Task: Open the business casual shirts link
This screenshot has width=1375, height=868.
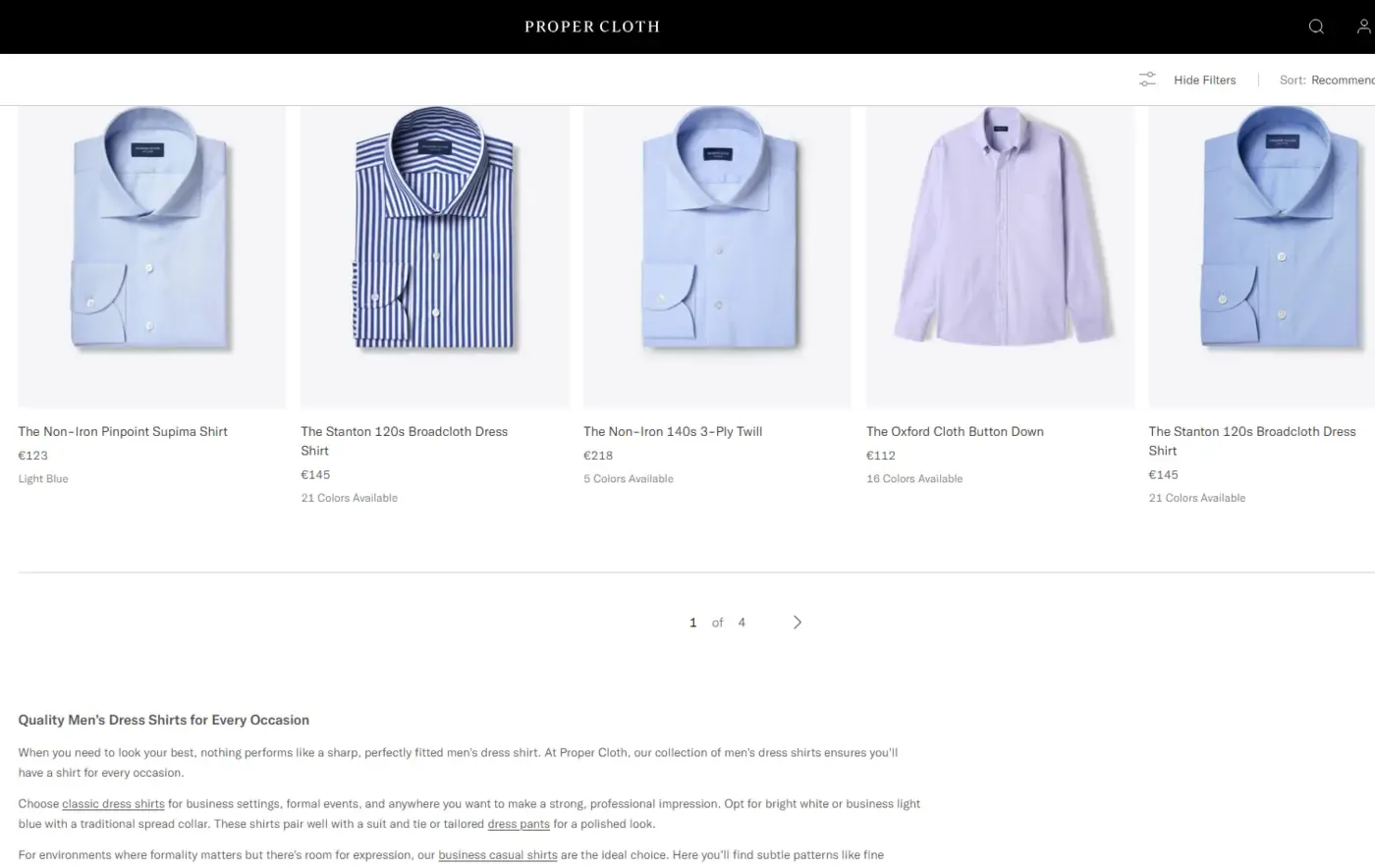Action: coord(497,854)
